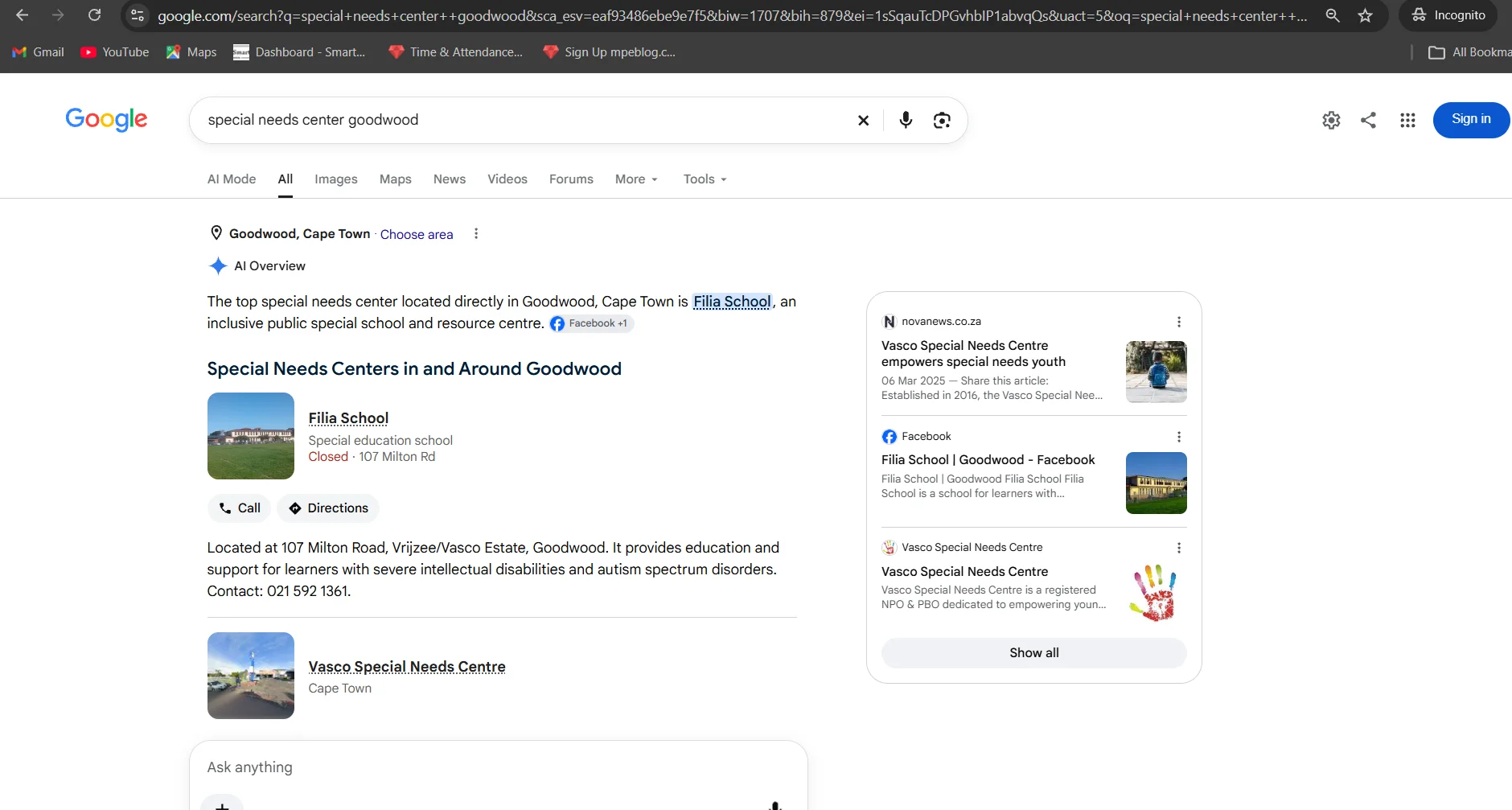Click the Show all sources button
1512x810 pixels.
1034,653
